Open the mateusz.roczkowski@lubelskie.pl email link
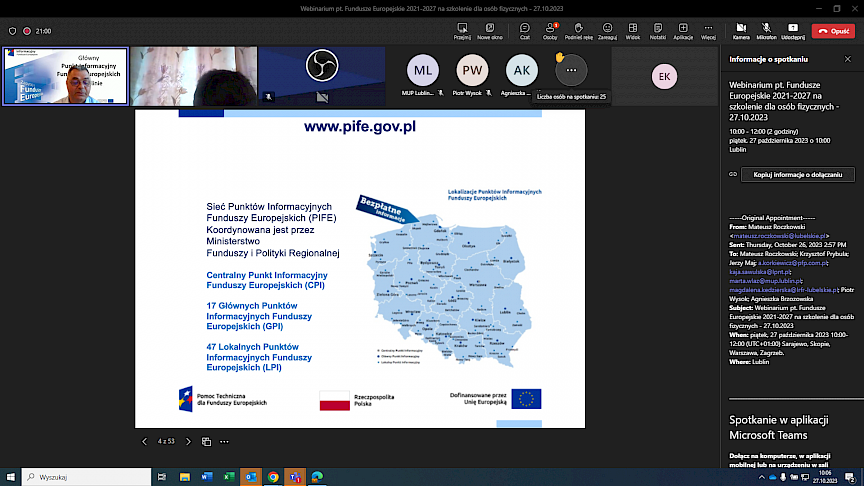This screenshot has width=864, height=486. [779, 236]
